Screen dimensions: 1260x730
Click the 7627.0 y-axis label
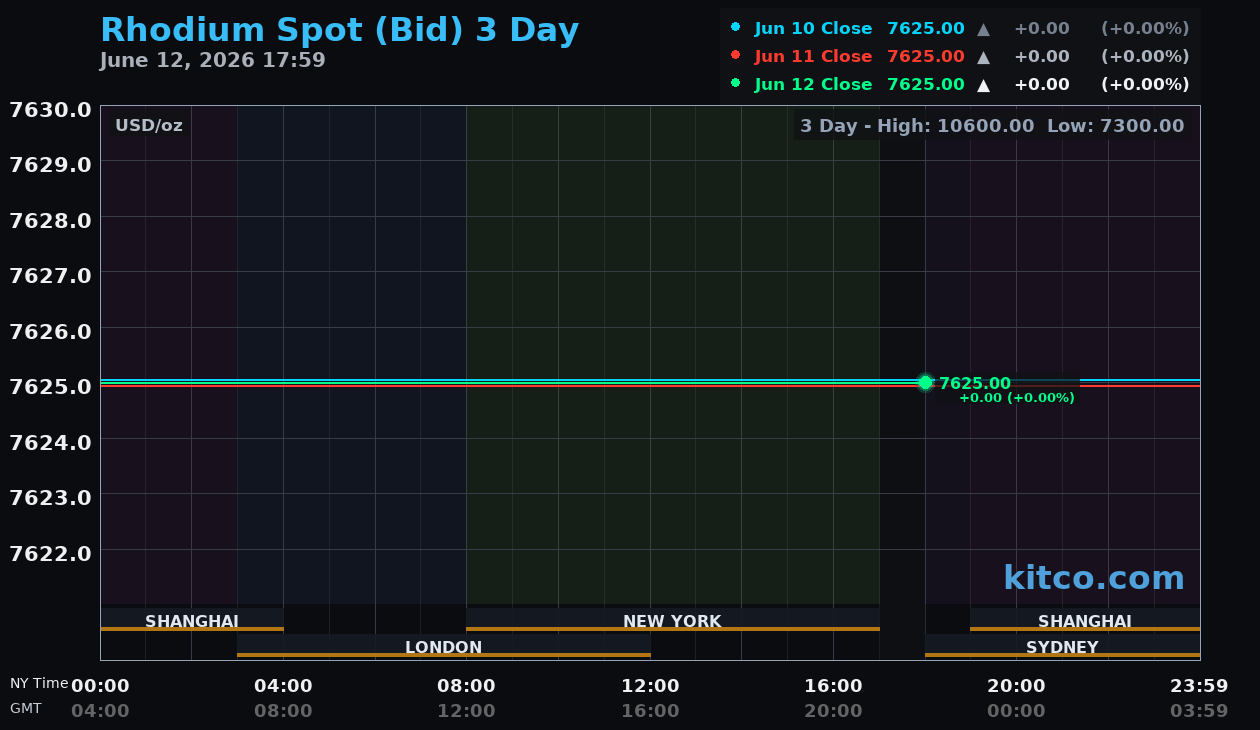coord(50,275)
